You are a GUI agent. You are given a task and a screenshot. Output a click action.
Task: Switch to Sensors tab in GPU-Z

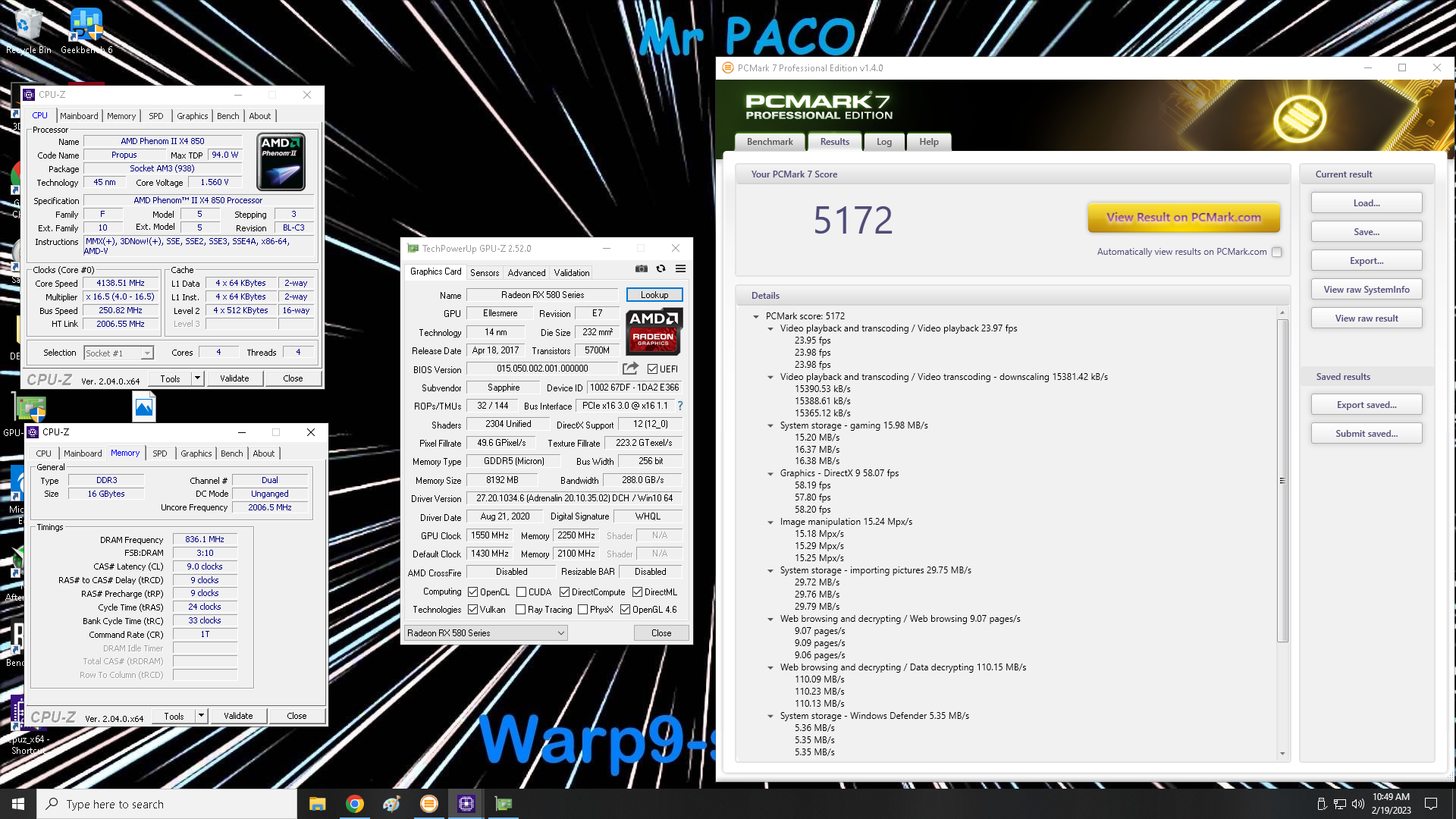[x=485, y=272]
